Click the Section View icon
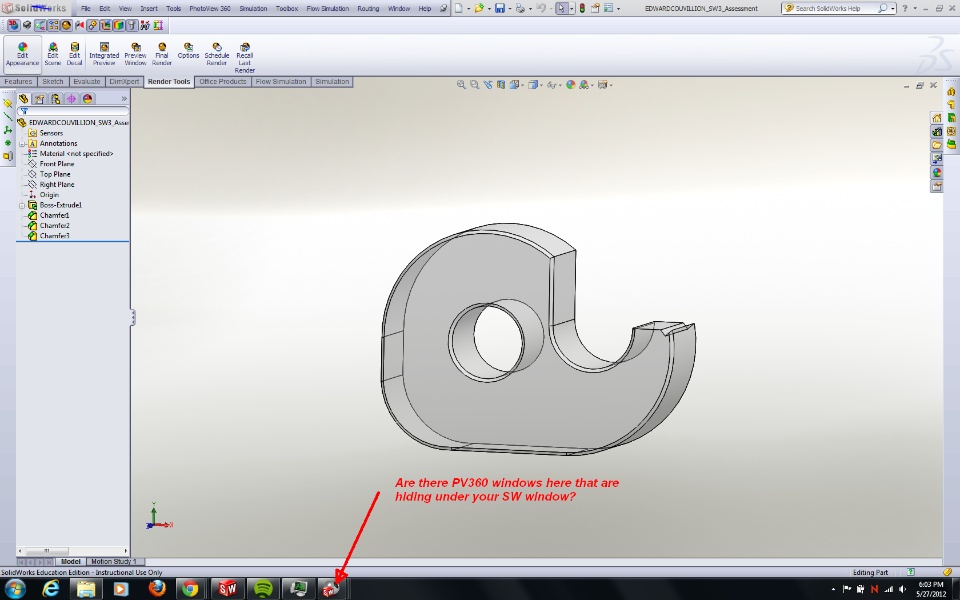 click(x=501, y=84)
